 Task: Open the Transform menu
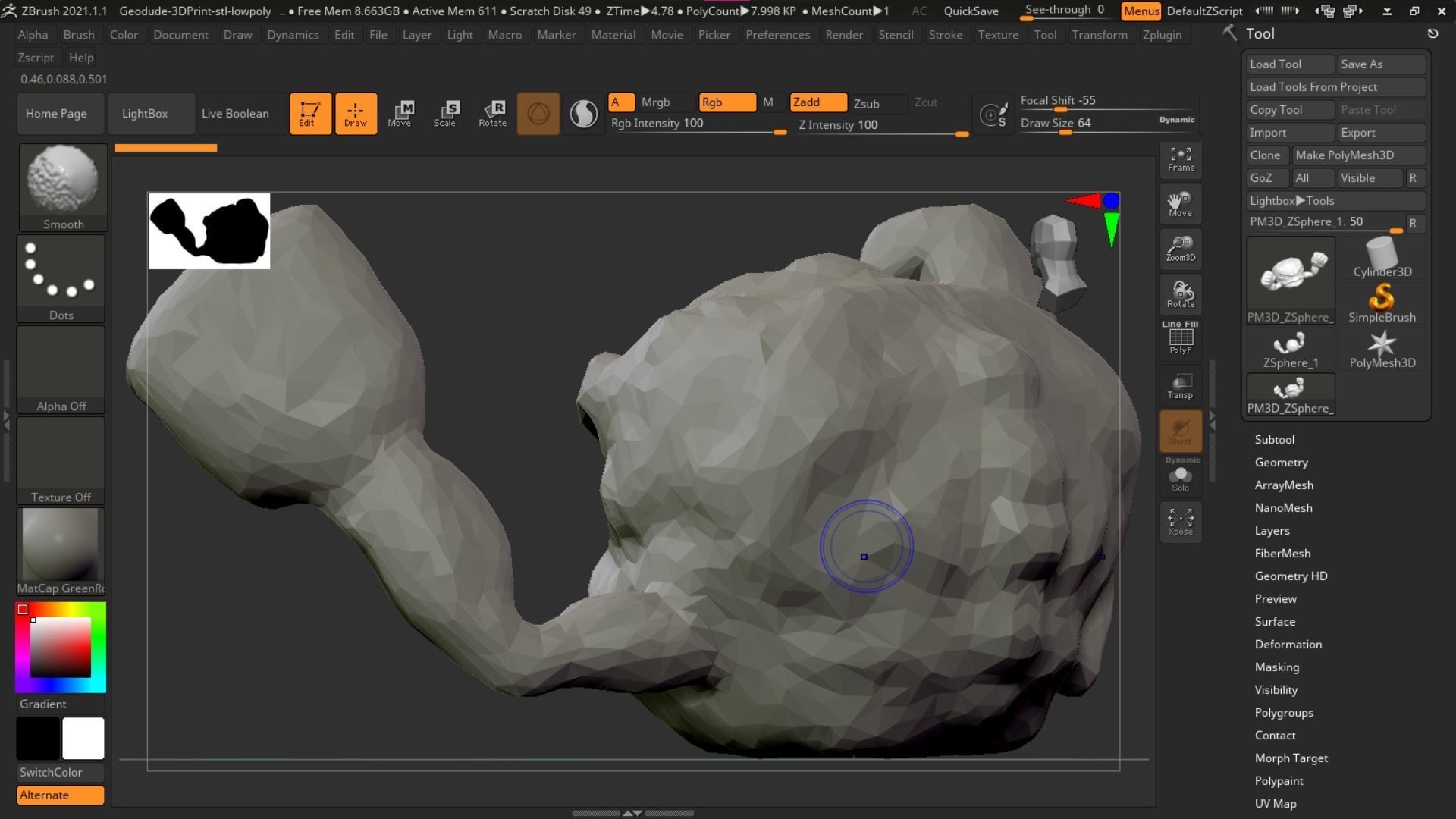pos(1099,35)
